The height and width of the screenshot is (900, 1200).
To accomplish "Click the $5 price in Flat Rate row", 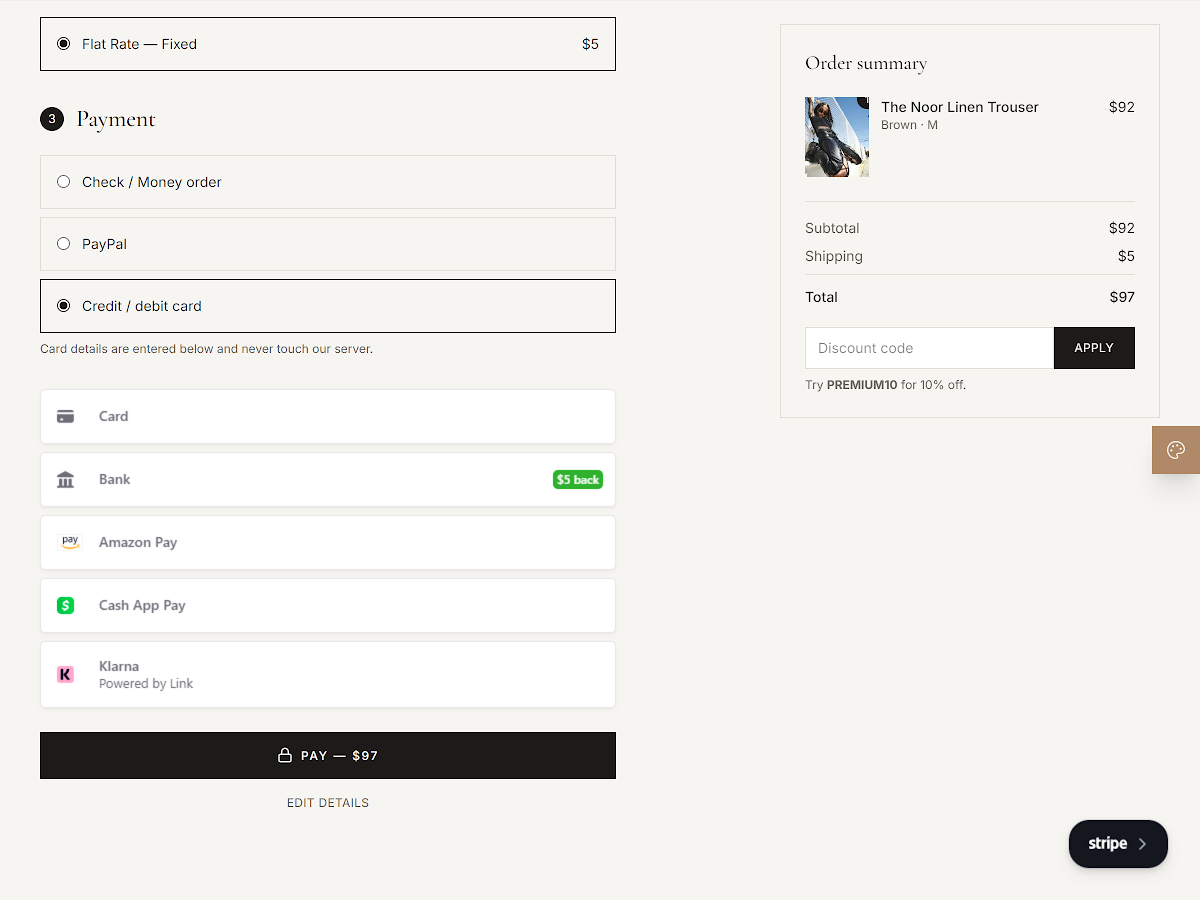I will click(590, 44).
